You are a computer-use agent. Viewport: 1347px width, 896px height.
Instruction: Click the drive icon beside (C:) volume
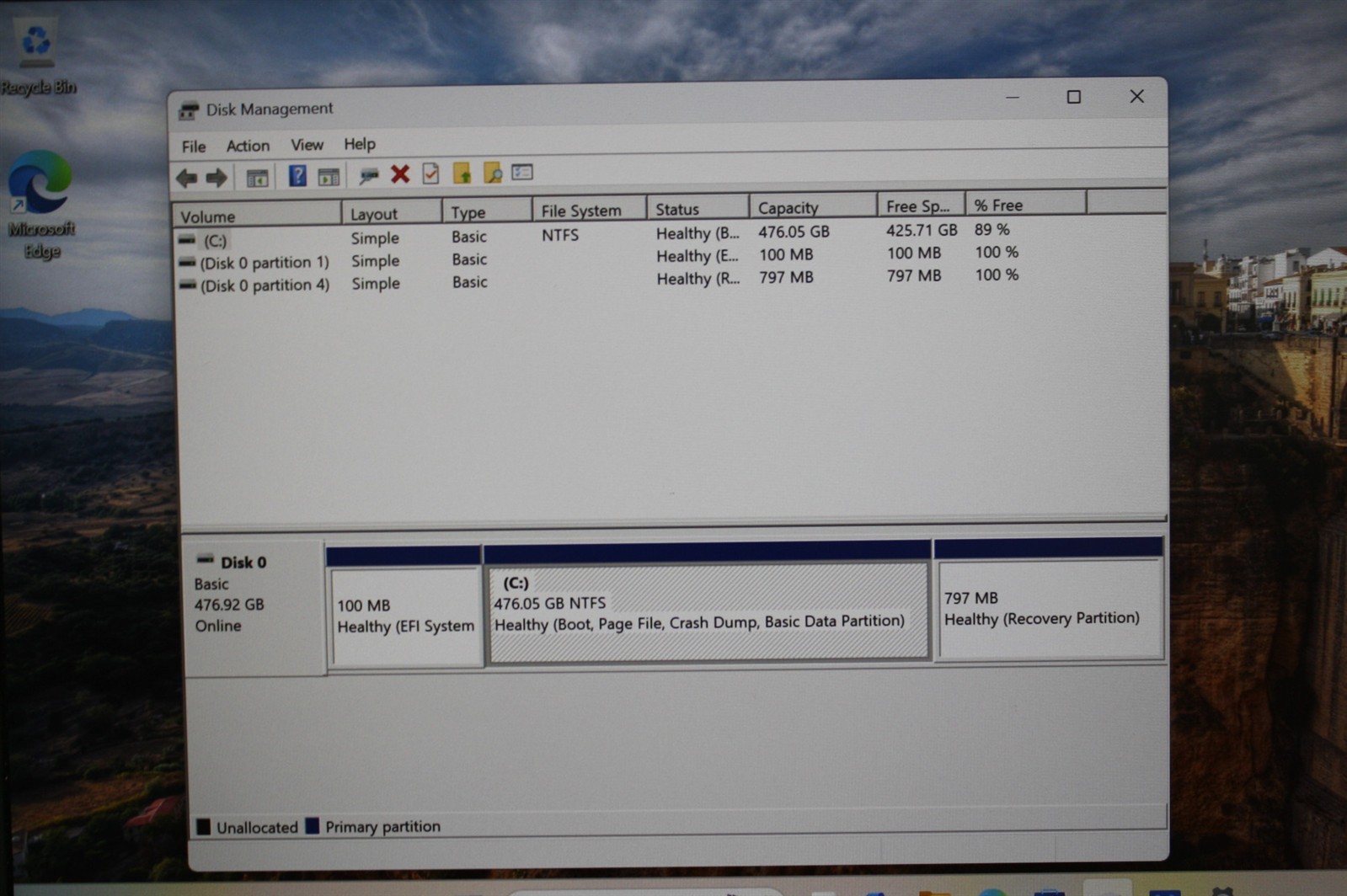tap(187, 240)
